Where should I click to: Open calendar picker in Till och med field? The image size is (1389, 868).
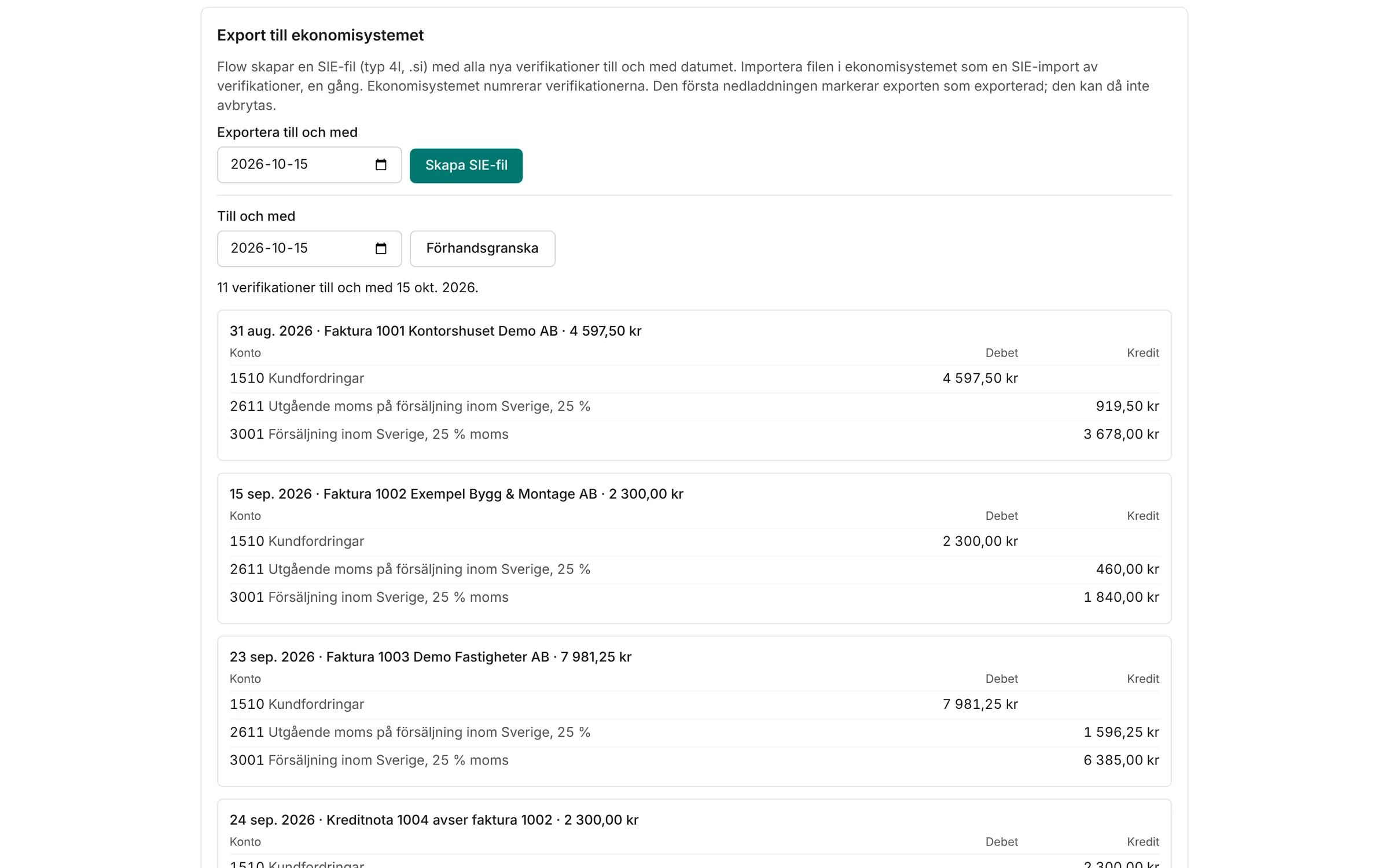tap(380, 249)
